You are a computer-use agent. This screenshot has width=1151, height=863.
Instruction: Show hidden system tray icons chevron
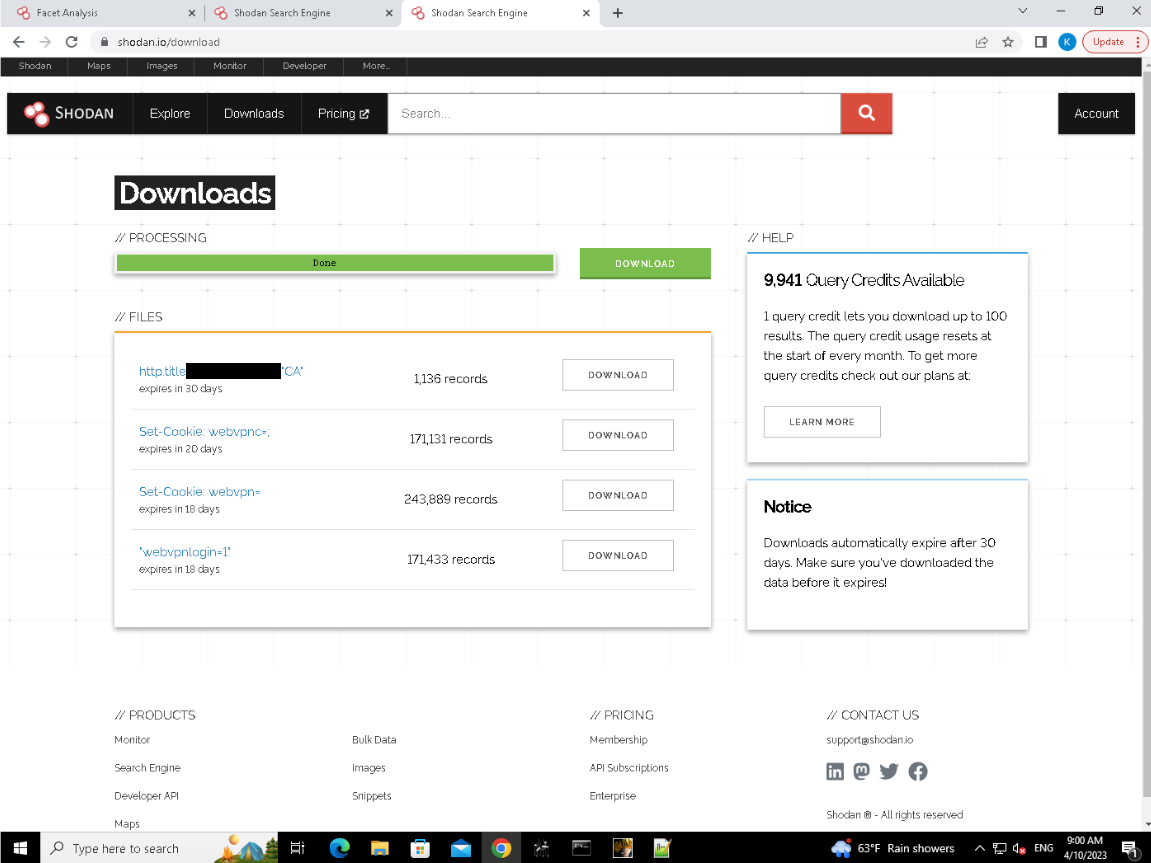pos(979,848)
